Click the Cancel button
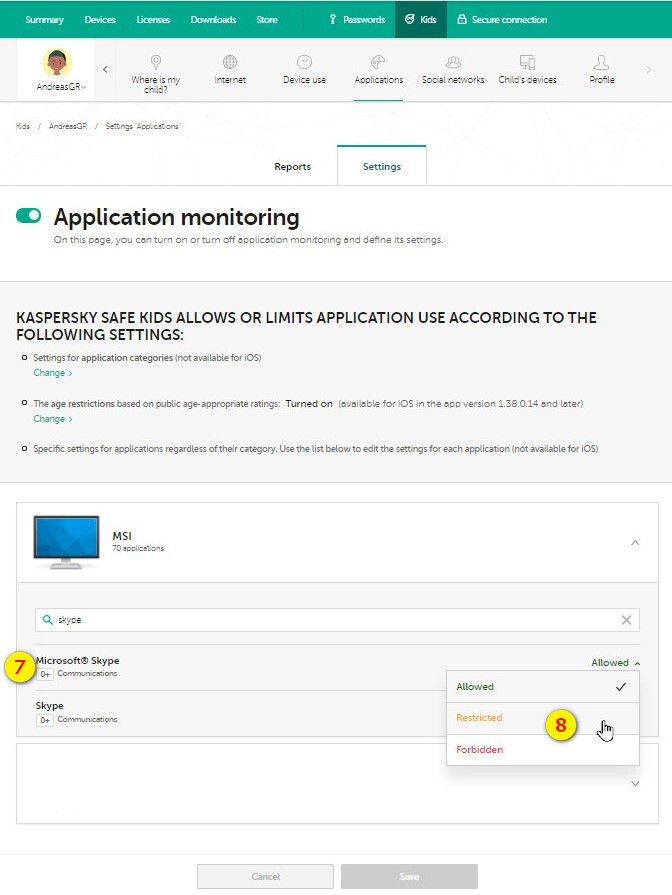Screen dimensions: 672x895 [x=265, y=876]
